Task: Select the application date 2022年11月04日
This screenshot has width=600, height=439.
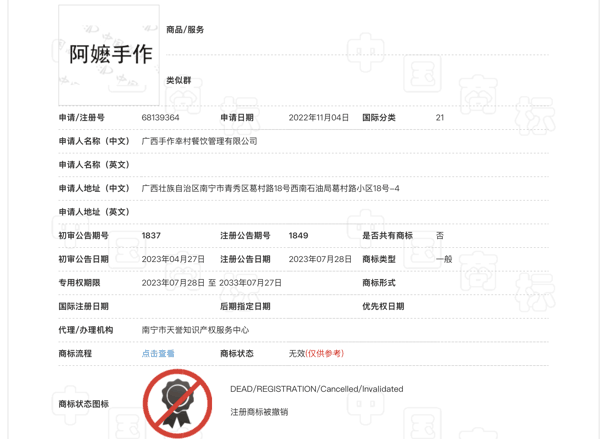Action: pyautogui.click(x=319, y=118)
